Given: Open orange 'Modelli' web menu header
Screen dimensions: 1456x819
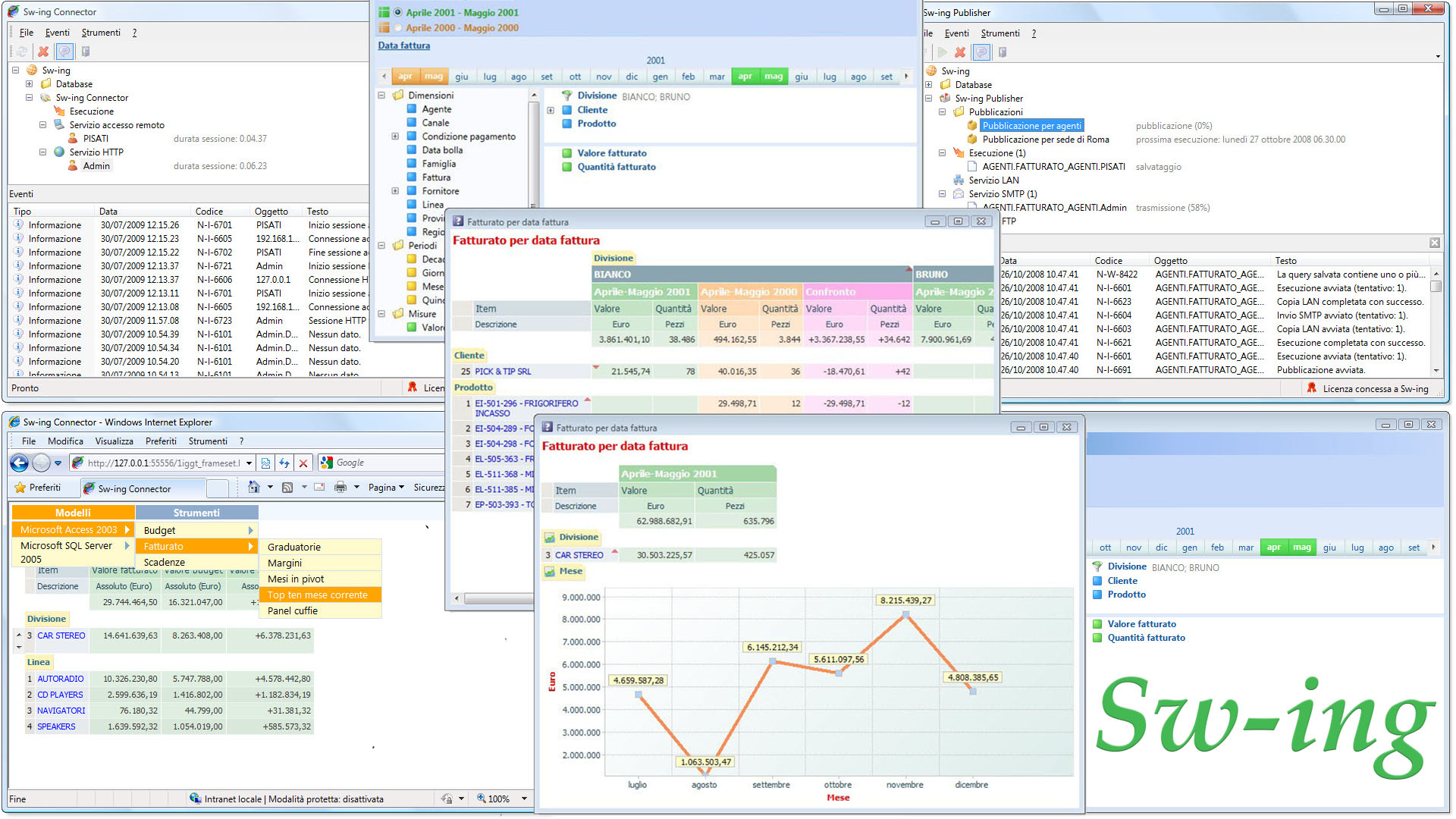Looking at the screenshot, I should 74,513.
